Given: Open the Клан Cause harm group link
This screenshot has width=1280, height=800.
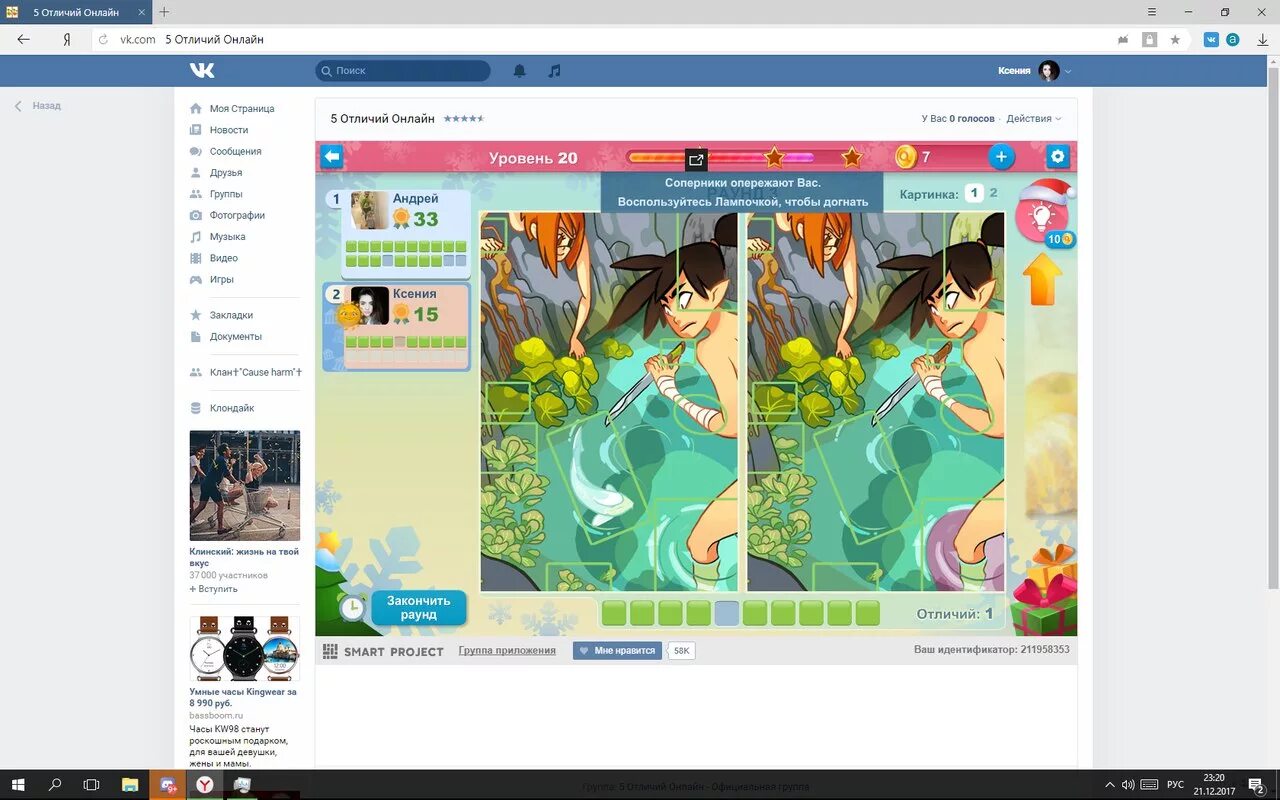Looking at the screenshot, I should [256, 372].
